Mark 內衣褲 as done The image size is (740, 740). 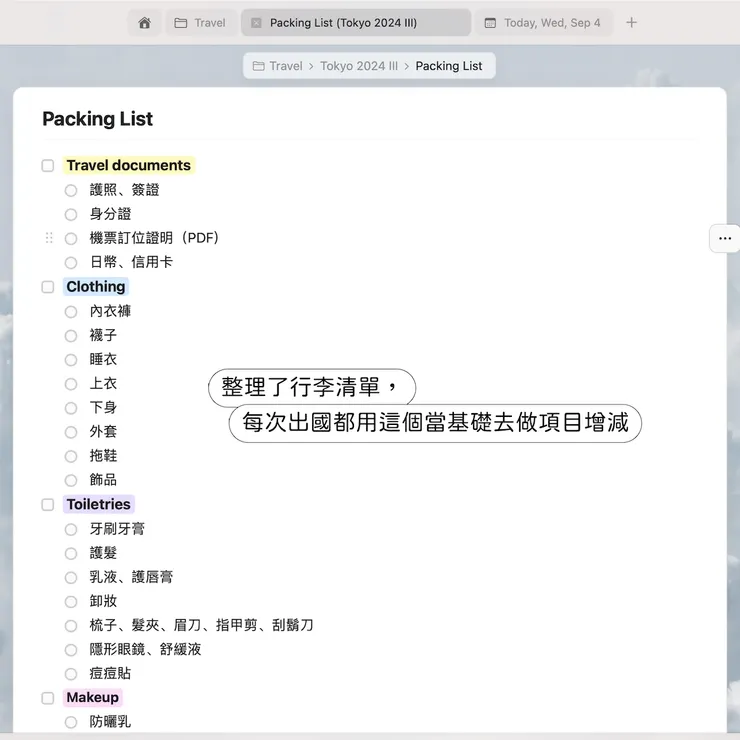71,312
